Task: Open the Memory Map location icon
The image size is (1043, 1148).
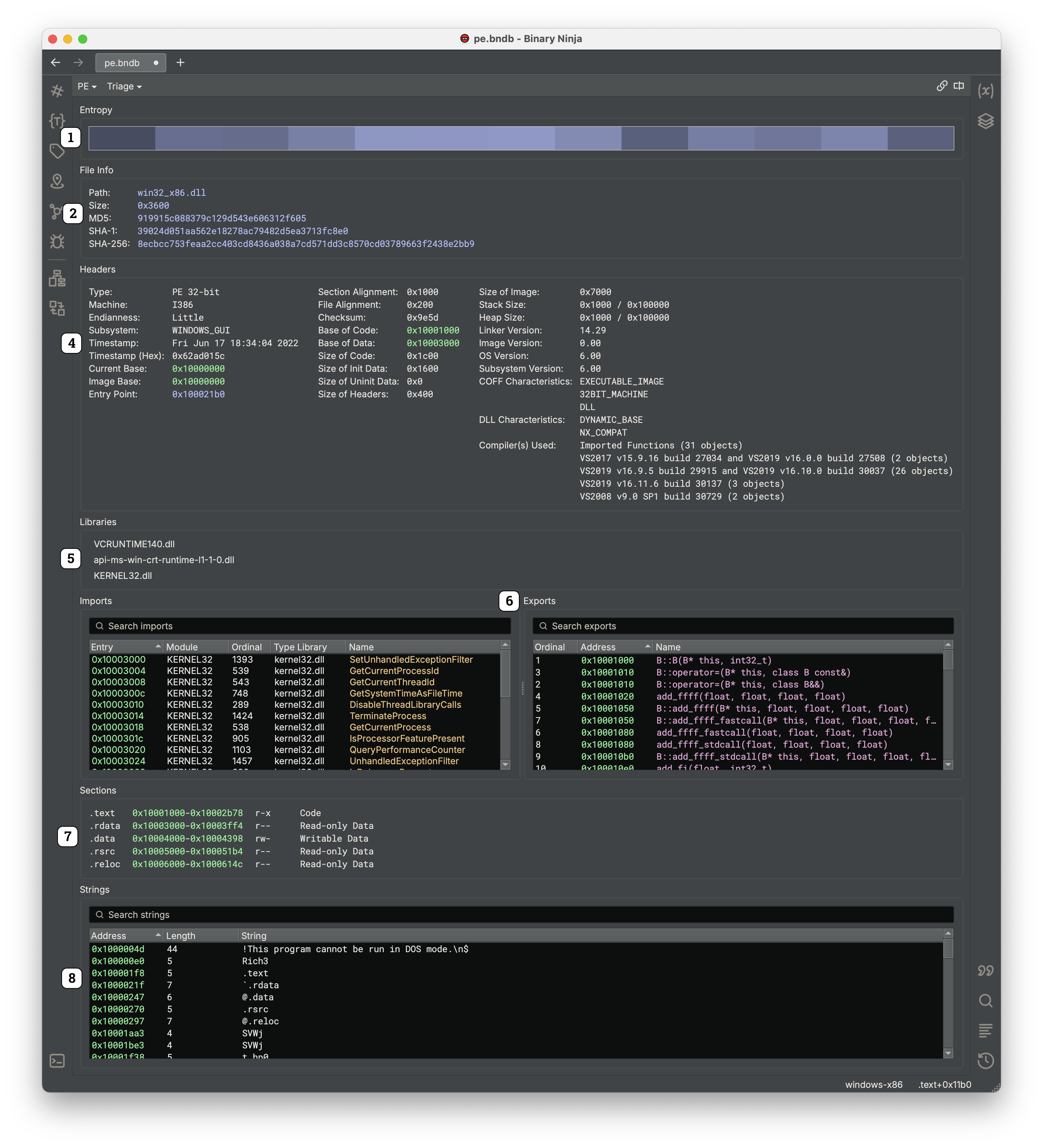Action: pos(57,181)
